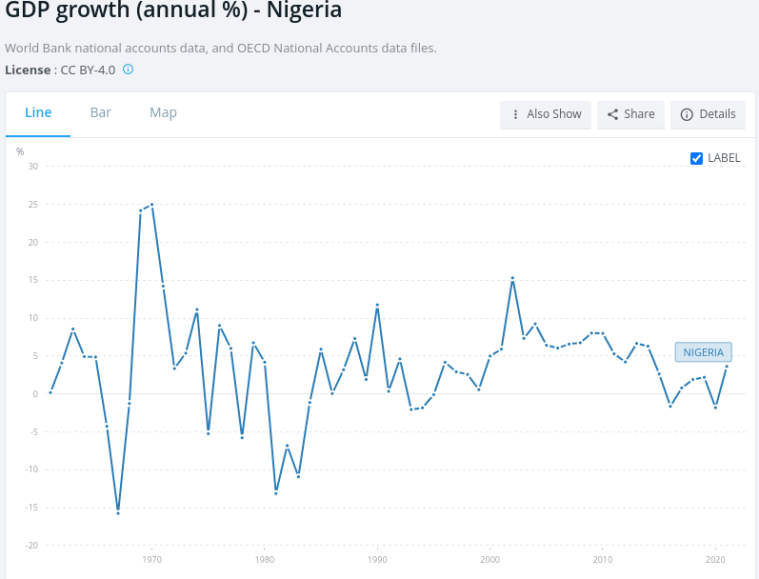
Task: Click the NIGERIA series label
Action: pos(703,352)
